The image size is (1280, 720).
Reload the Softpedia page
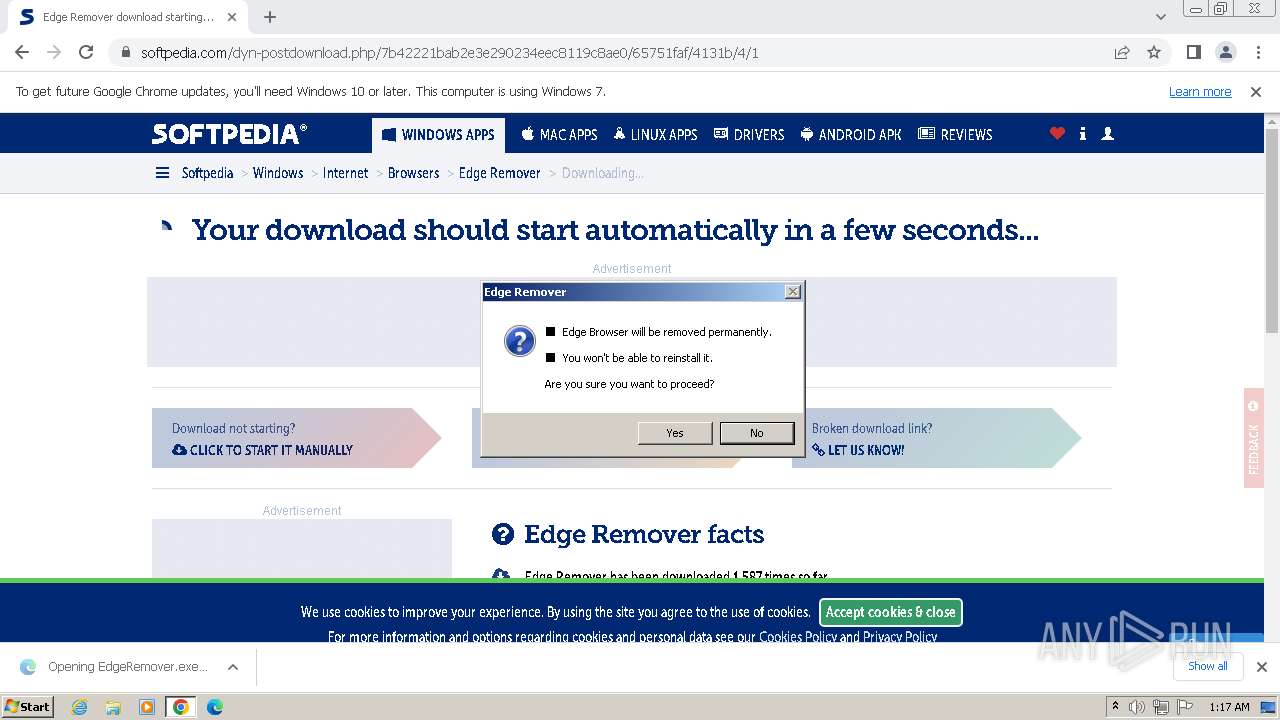[86, 52]
